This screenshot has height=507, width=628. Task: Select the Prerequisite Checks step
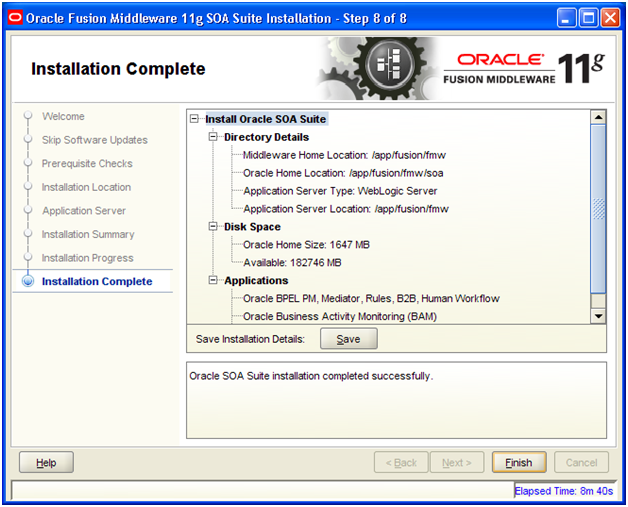(x=87, y=163)
